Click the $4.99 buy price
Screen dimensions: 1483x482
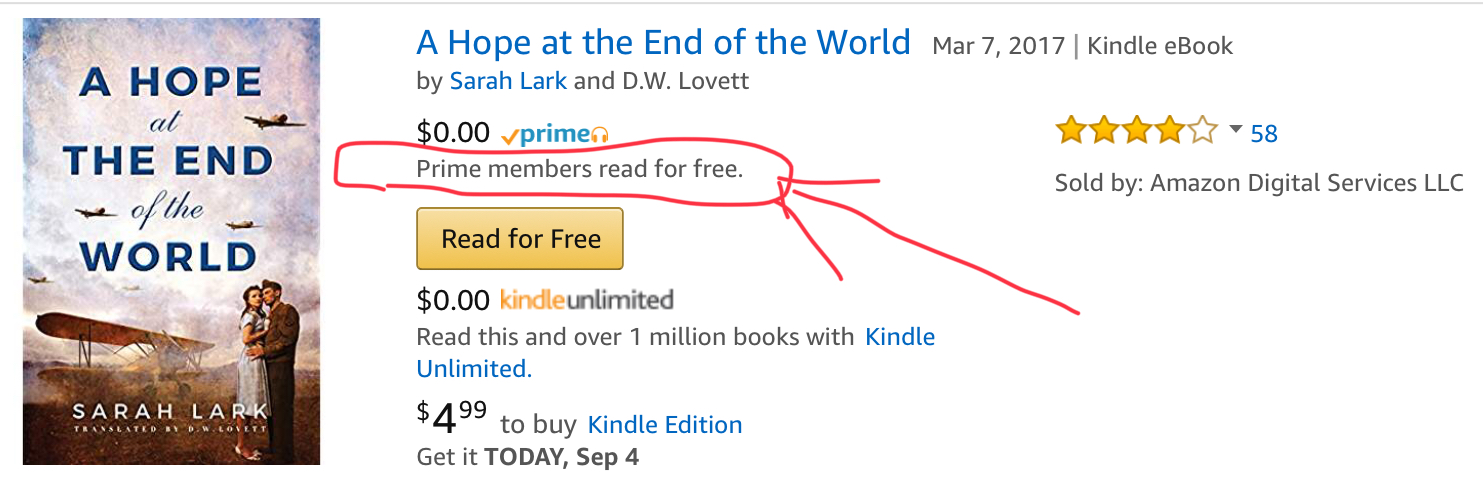(451, 418)
